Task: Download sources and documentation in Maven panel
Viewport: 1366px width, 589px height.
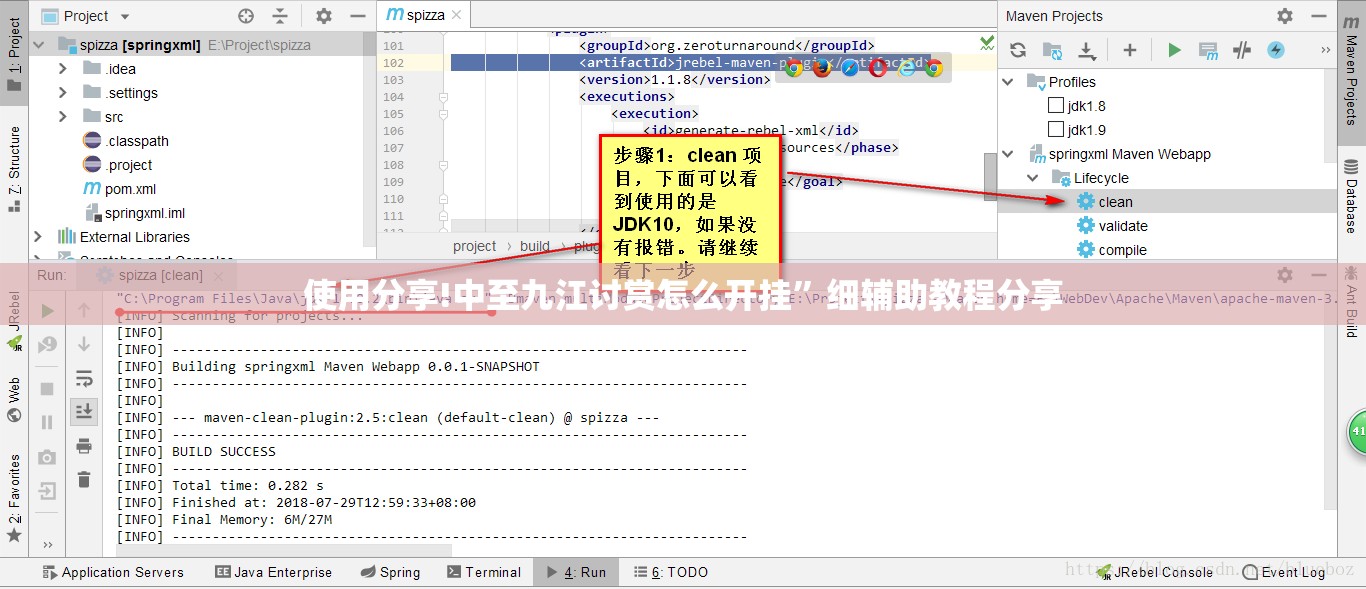Action: pos(1086,50)
